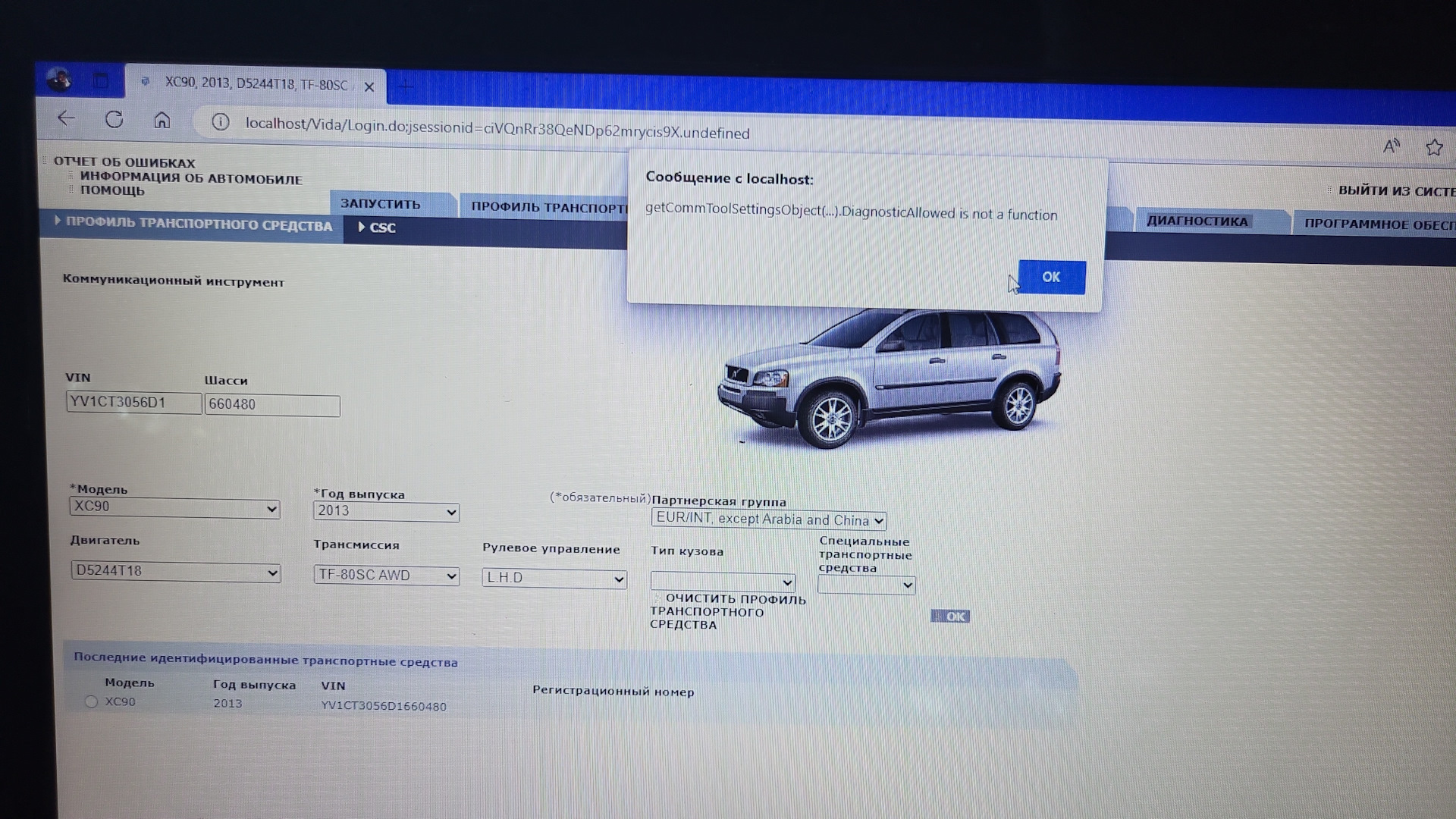1456x819 pixels.
Task: Open ОТЧЕТ ОБ ОШИБКАХ menu link
Action: click(124, 162)
